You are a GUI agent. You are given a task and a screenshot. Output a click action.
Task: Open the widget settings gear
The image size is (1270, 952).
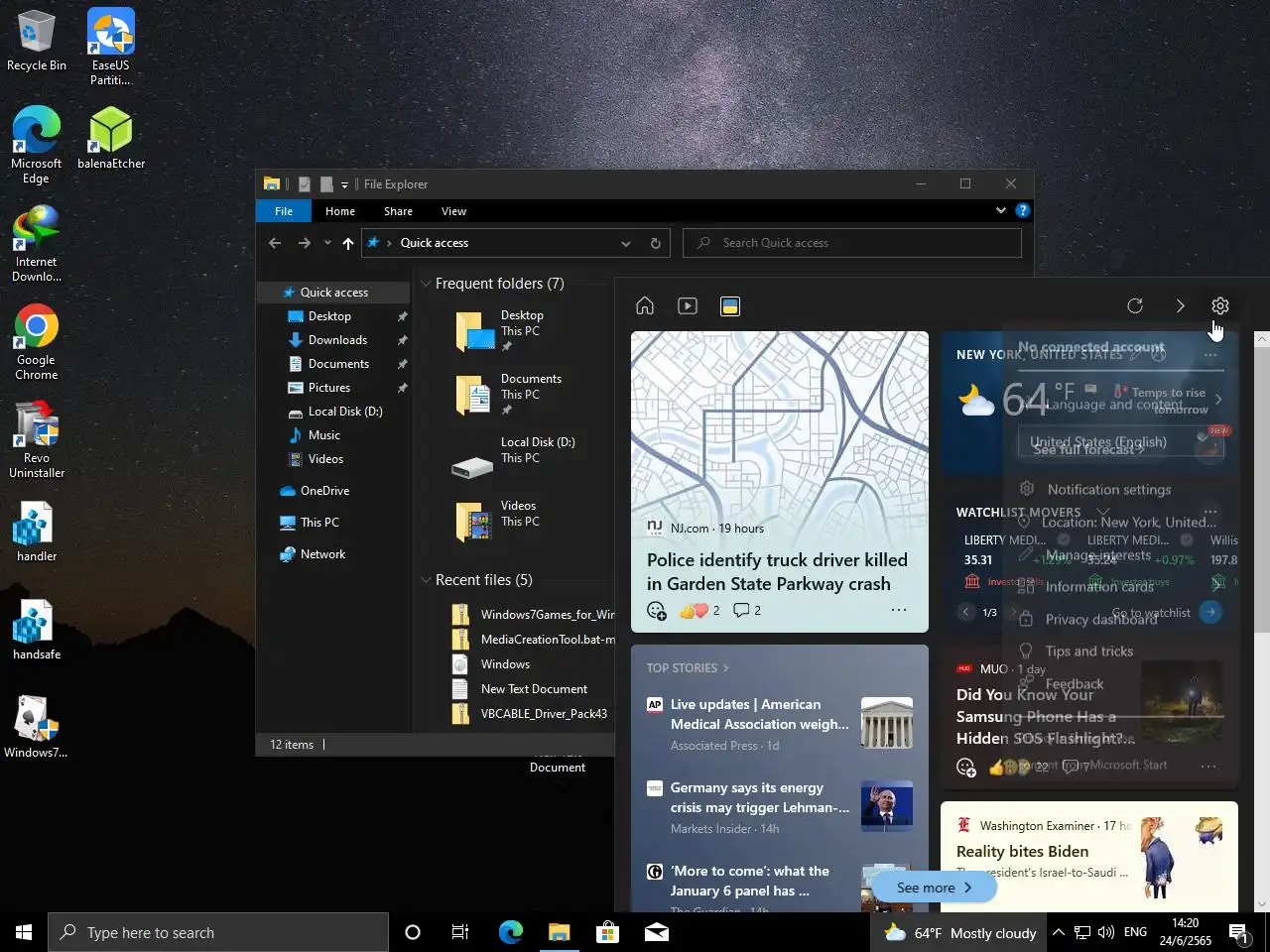[1220, 305]
